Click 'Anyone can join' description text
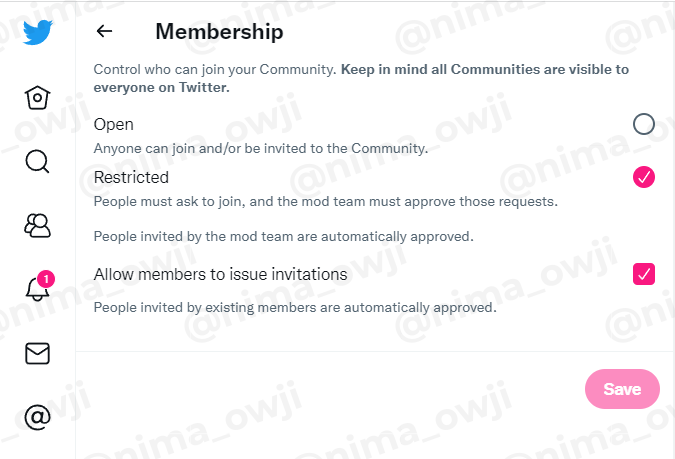 coord(261,149)
